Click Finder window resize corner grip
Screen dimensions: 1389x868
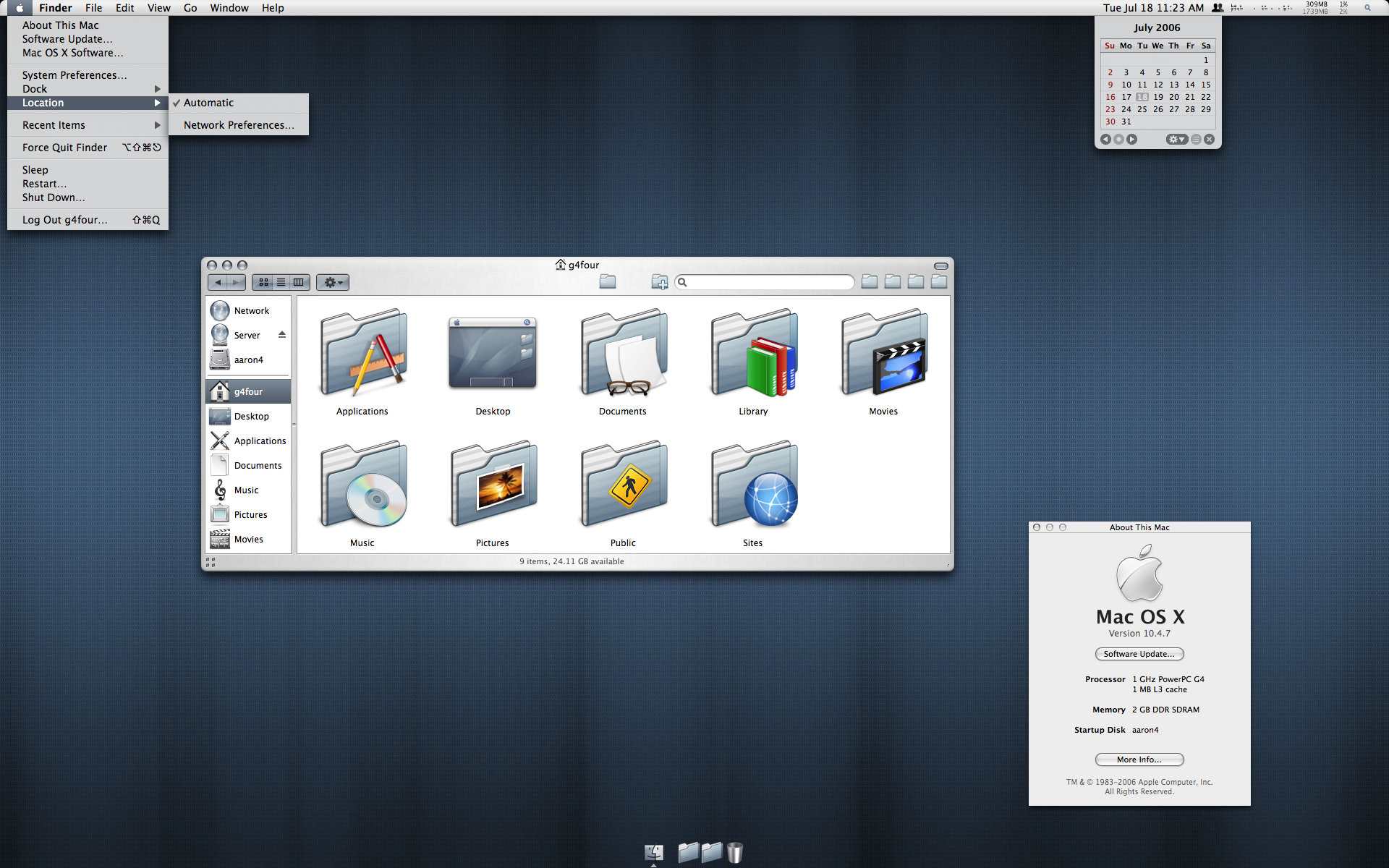[947, 564]
